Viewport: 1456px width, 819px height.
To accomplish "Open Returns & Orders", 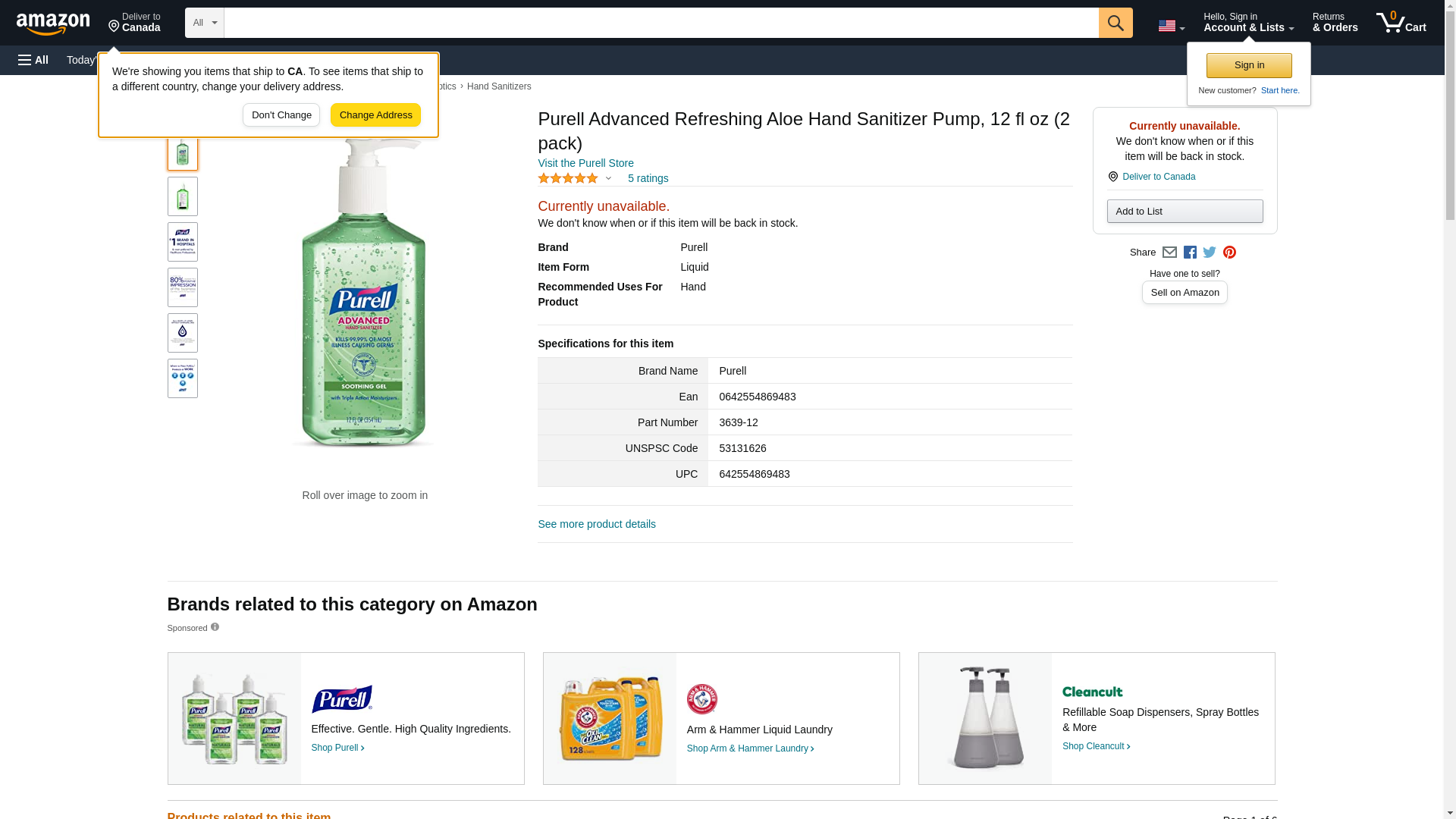I will click(x=1335, y=23).
